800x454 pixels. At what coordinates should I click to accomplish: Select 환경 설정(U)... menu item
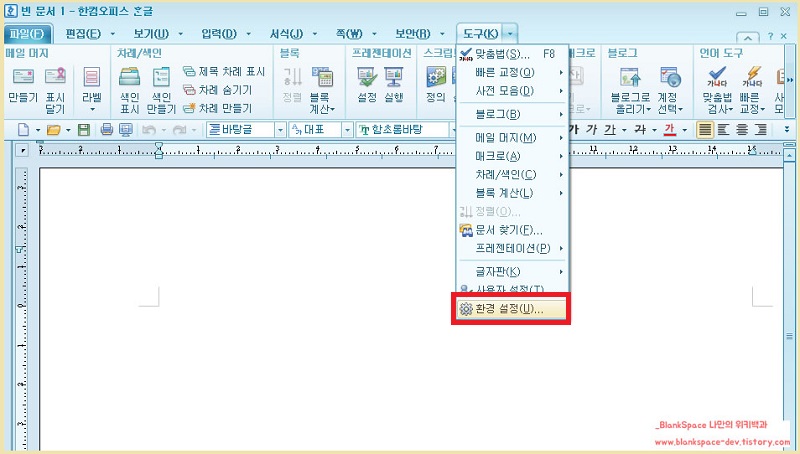pyautogui.click(x=511, y=309)
